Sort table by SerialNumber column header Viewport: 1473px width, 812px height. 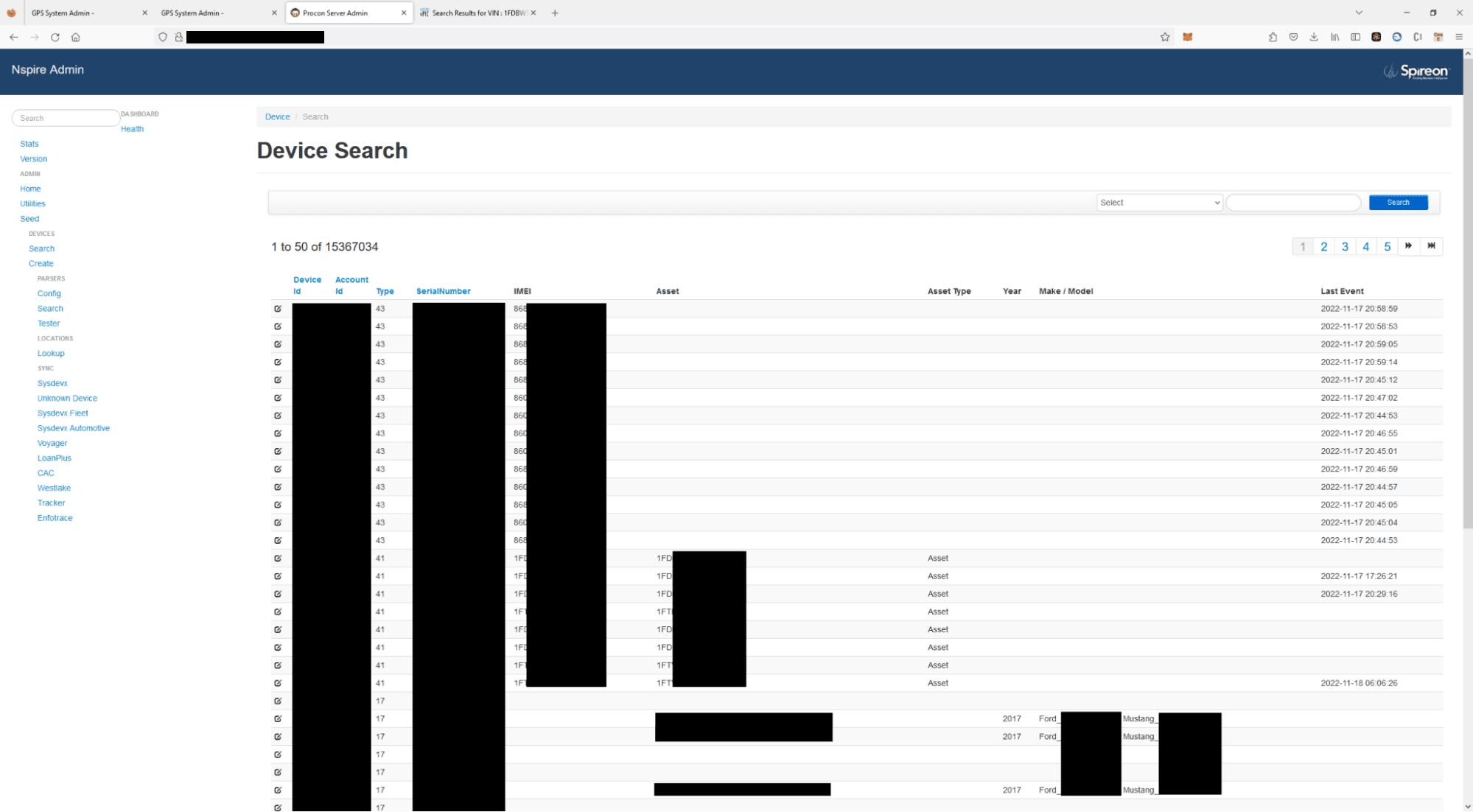[443, 291]
